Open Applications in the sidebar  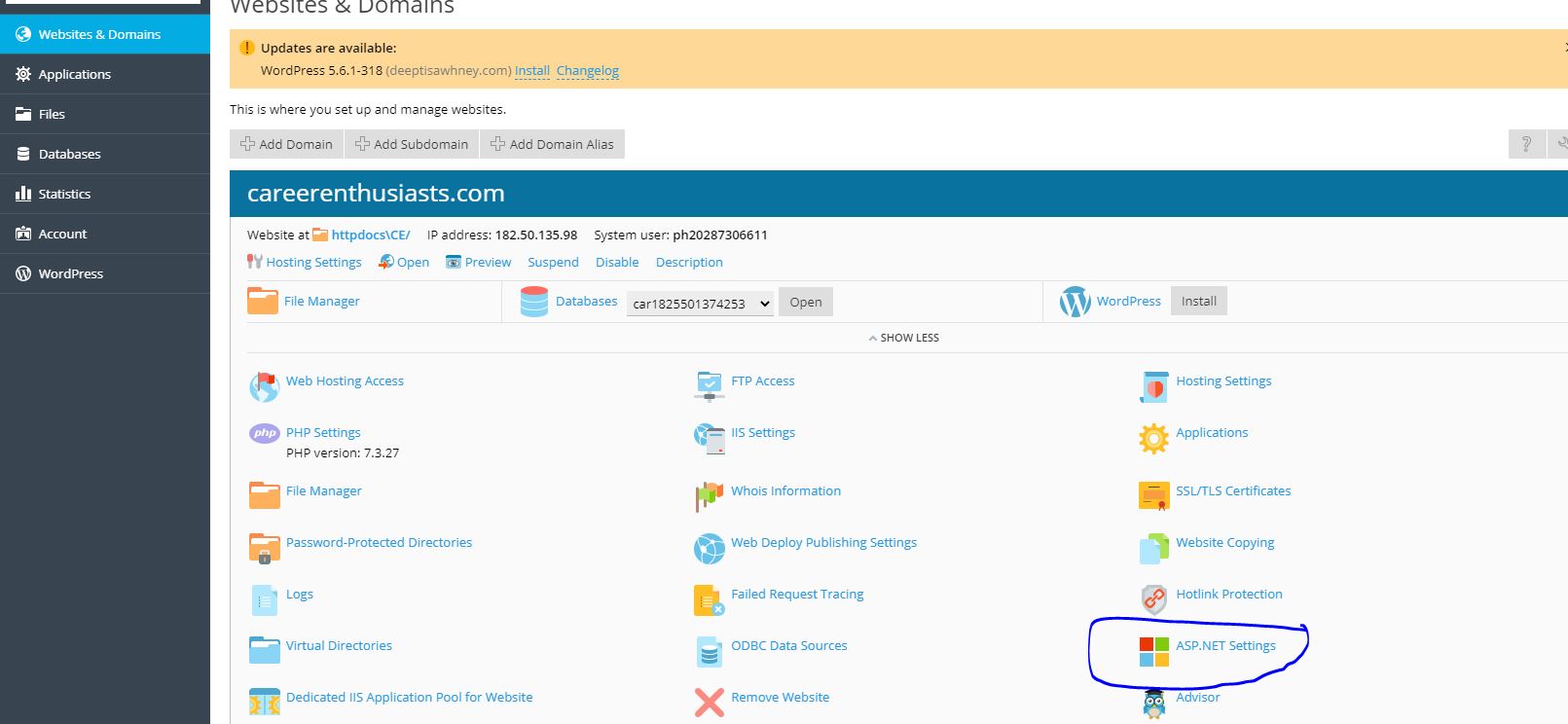click(105, 74)
